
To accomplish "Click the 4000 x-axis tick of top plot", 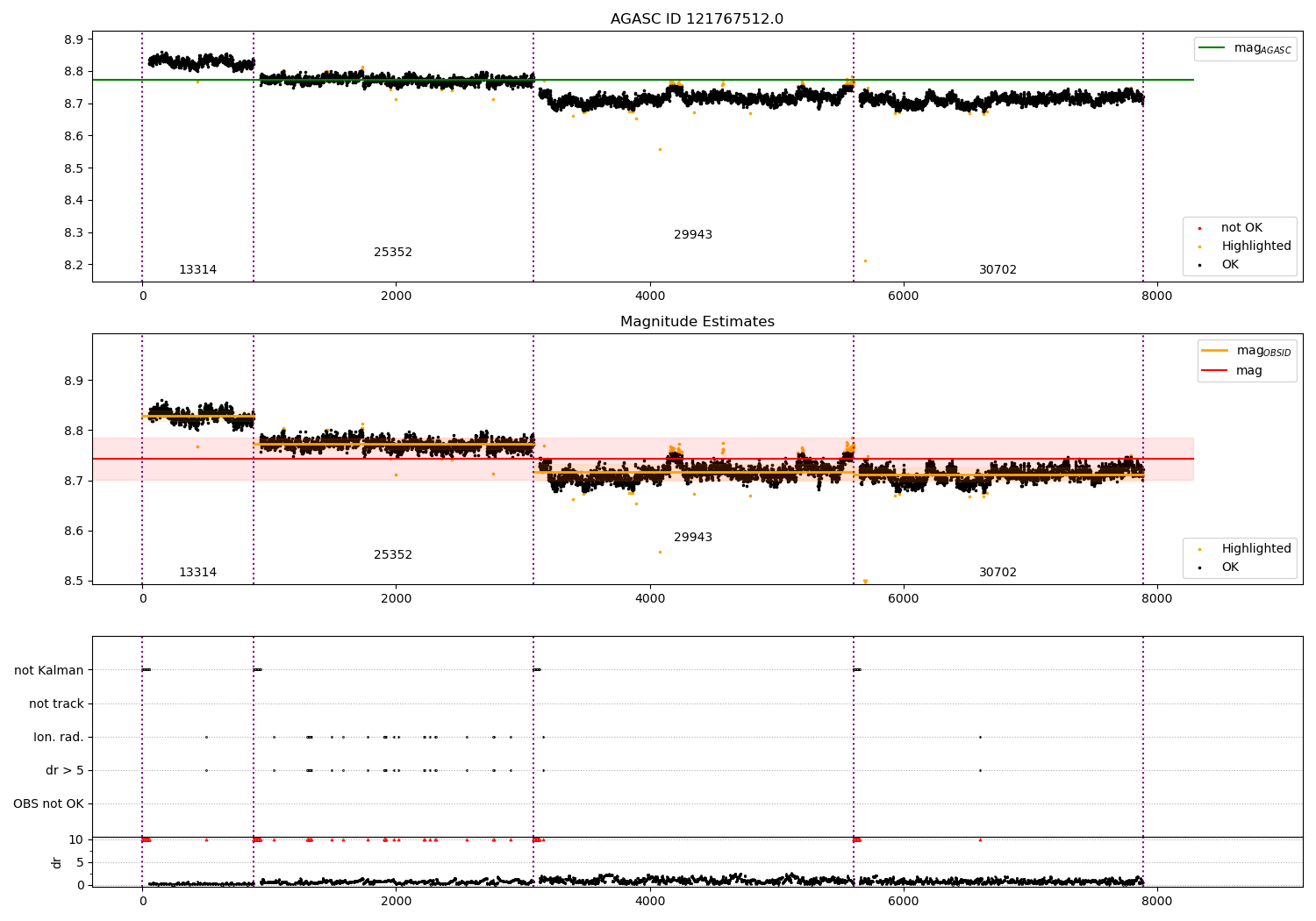I will pos(649,296).
